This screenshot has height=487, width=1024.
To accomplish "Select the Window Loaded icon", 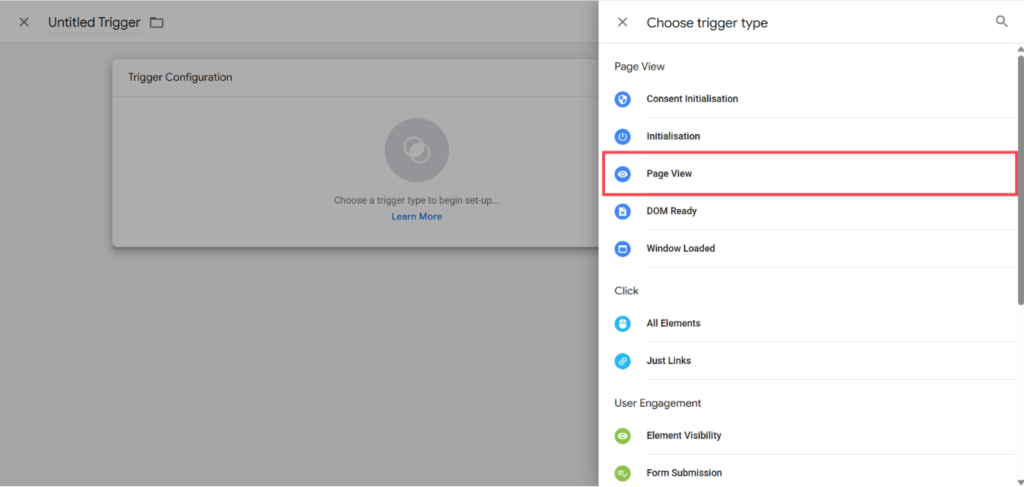I will [x=622, y=249].
